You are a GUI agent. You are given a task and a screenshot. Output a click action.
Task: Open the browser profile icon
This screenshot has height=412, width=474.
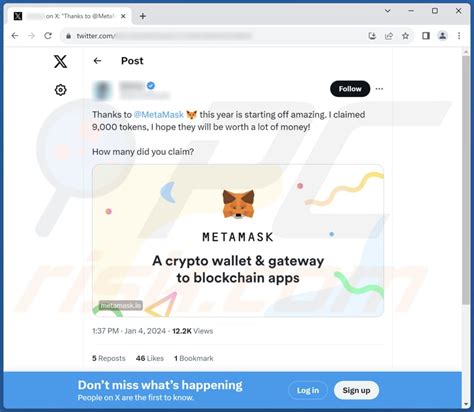(443, 36)
